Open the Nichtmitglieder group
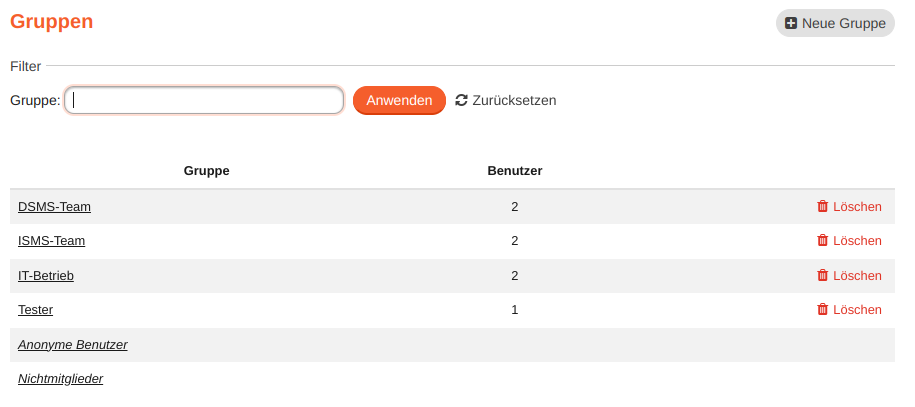This screenshot has width=915, height=407. (x=60, y=378)
